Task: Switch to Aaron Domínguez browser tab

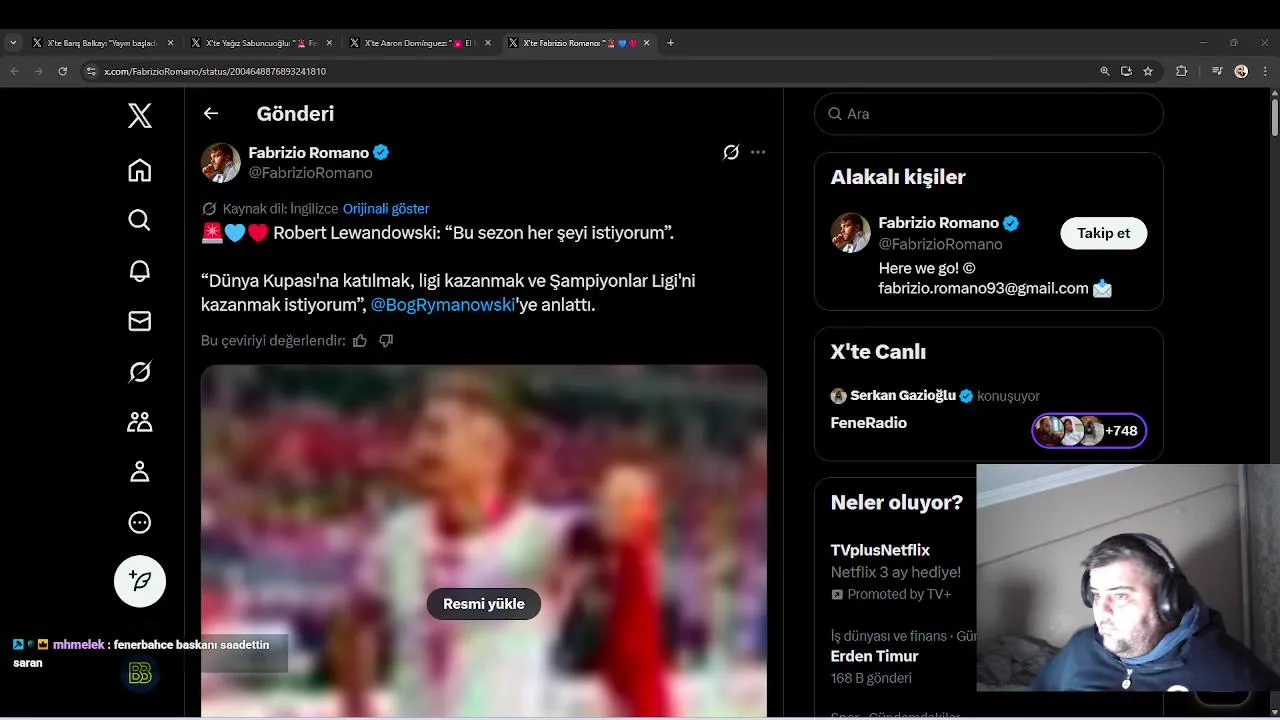Action: [x=420, y=43]
